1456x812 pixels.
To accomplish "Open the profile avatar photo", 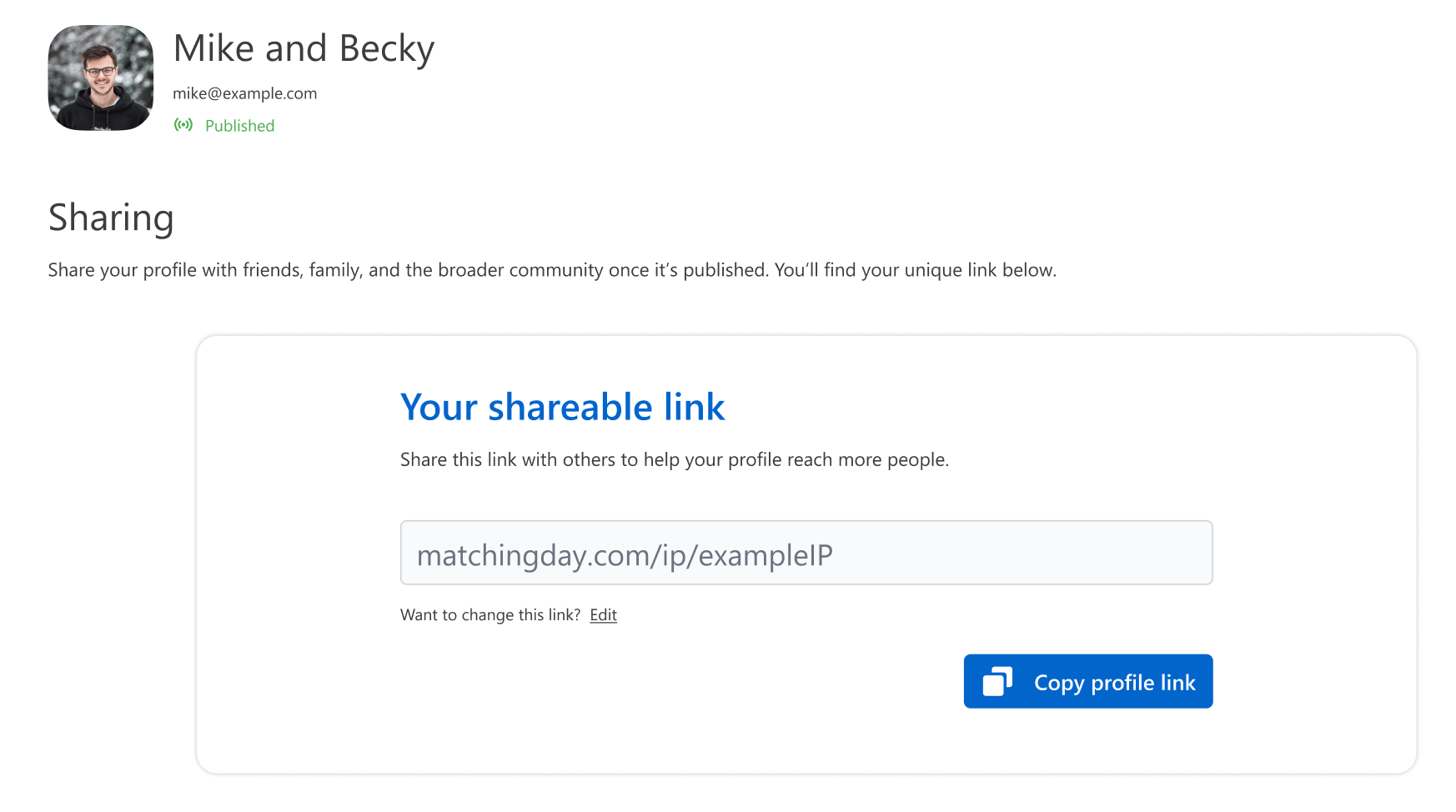I will tap(101, 78).
